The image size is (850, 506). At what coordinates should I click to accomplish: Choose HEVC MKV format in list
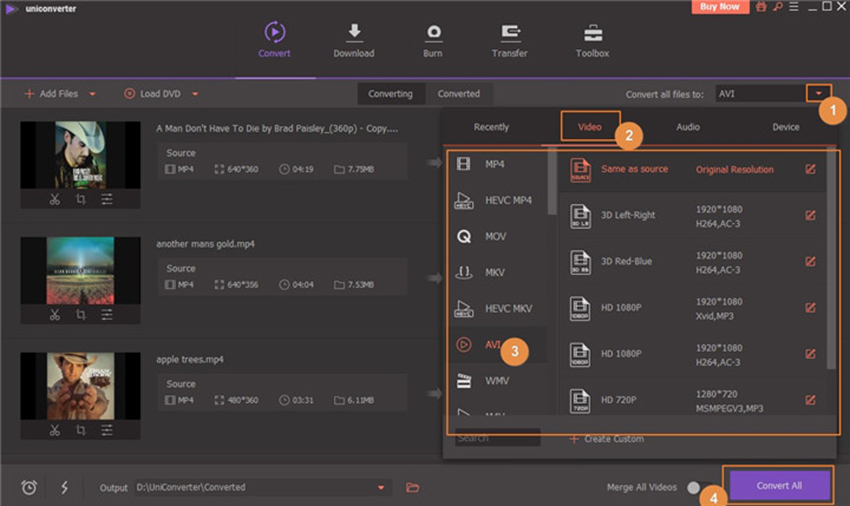click(498, 309)
